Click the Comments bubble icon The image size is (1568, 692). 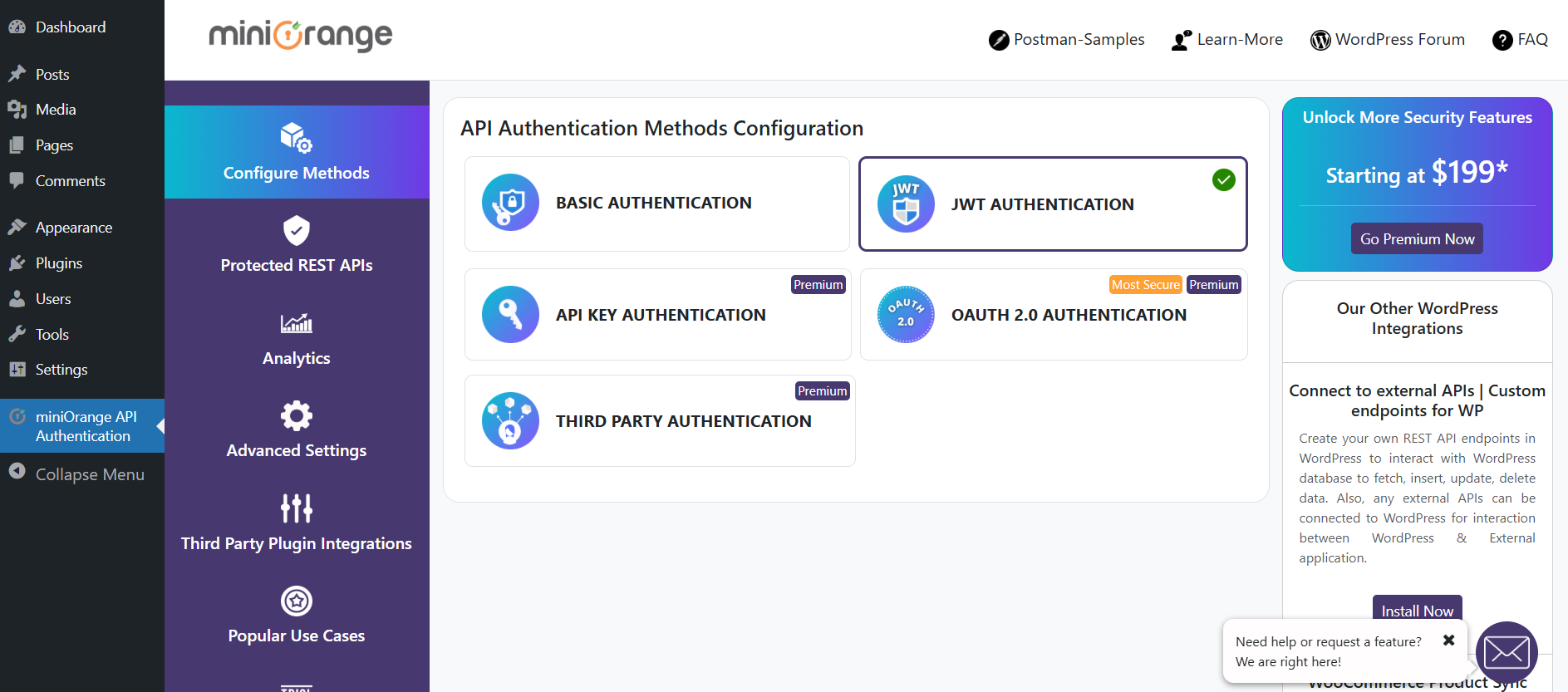pyautogui.click(x=17, y=180)
